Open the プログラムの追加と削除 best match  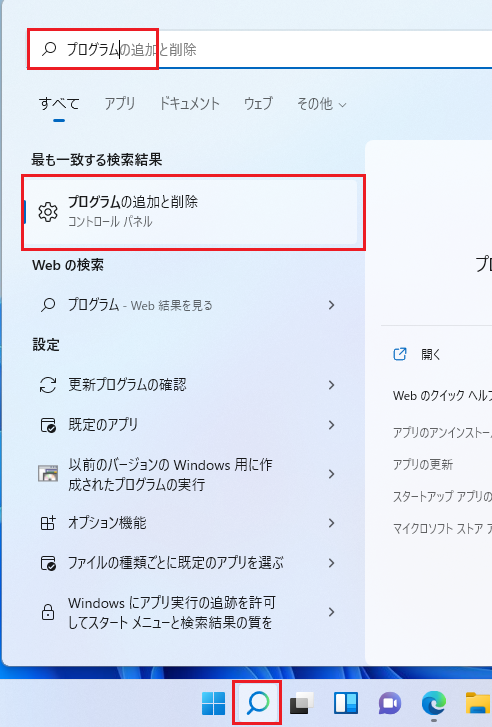click(192, 212)
